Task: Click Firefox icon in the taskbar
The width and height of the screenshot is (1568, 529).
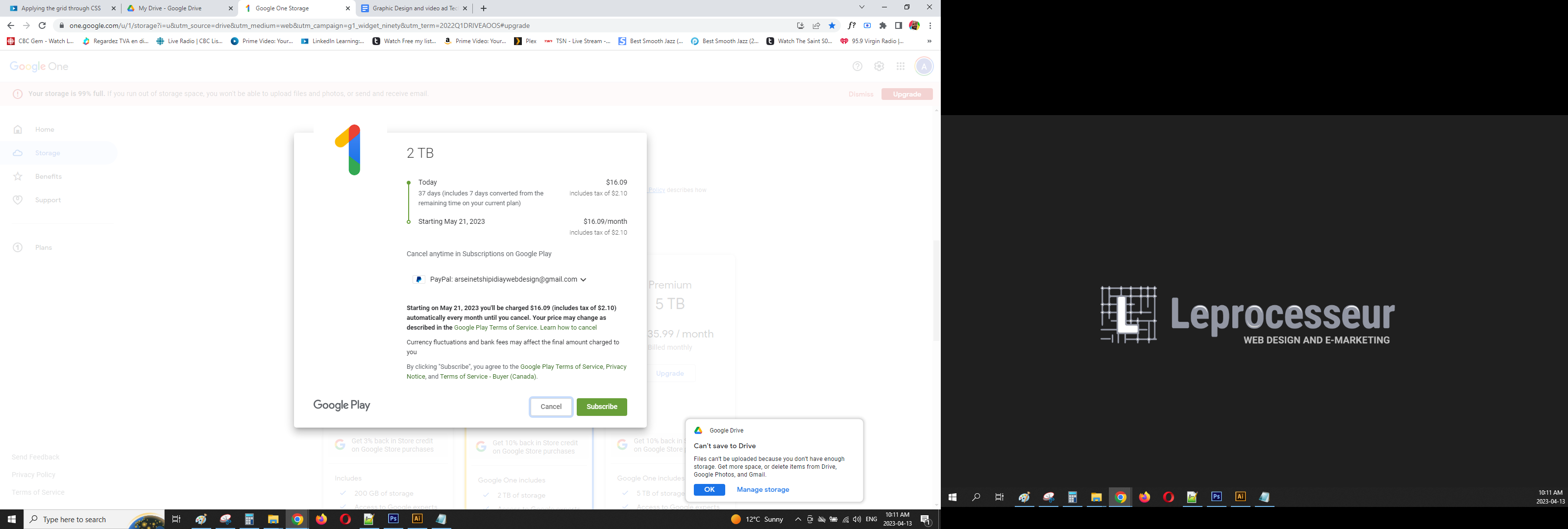Action: coord(321,519)
